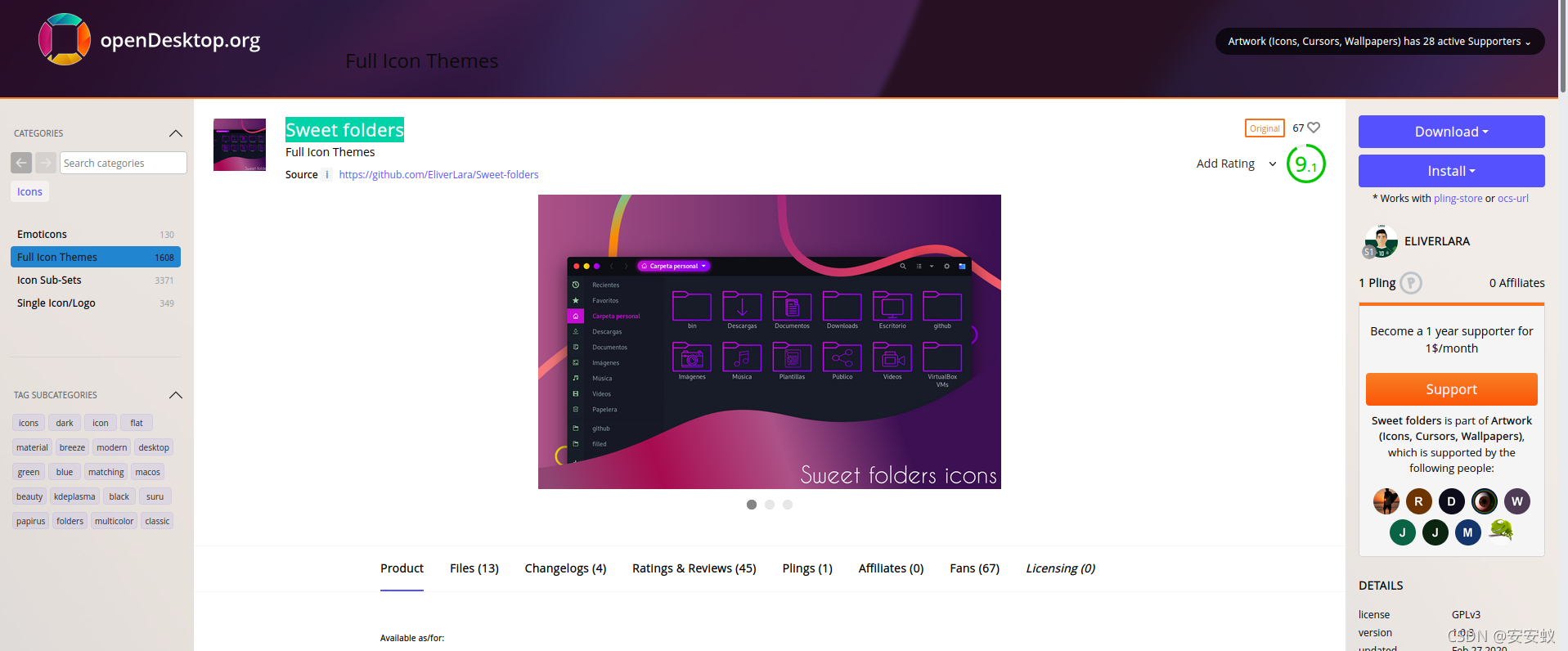The height and width of the screenshot is (651, 1568).
Task: Click the heart icon next to 67
Action: tap(1314, 128)
